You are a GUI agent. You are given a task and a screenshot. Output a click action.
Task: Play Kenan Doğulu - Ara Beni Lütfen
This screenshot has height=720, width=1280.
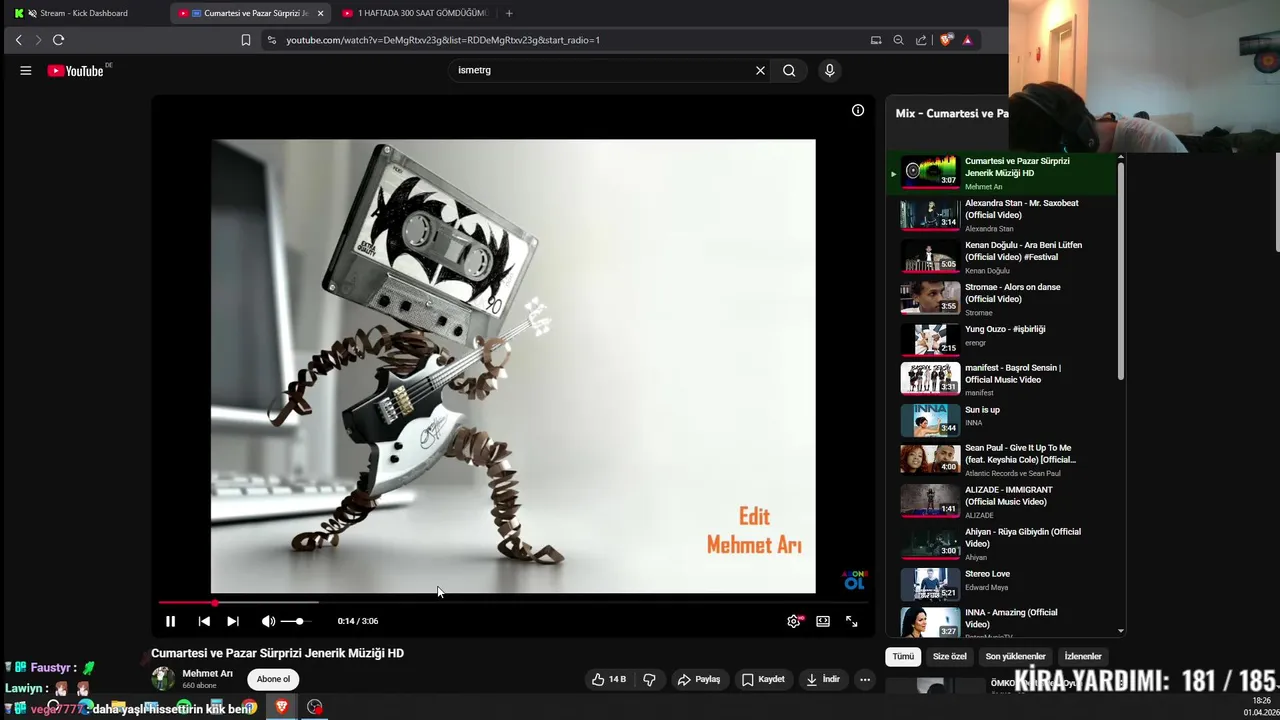pos(1003,257)
